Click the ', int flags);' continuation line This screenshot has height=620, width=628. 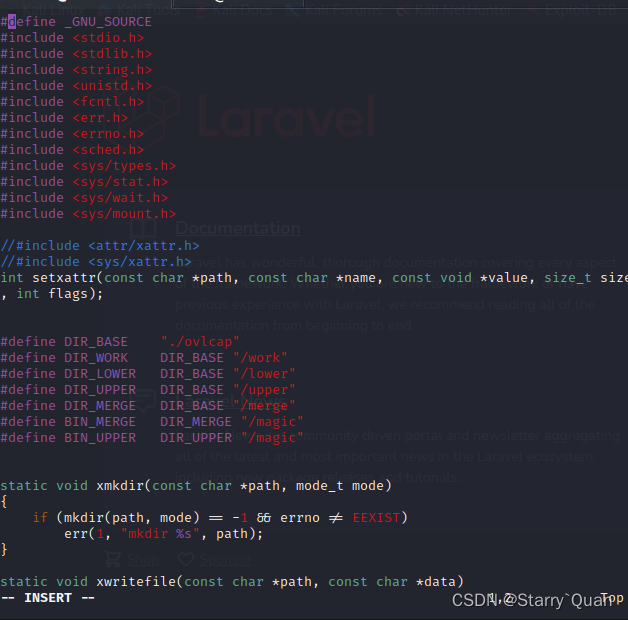(x=52, y=294)
